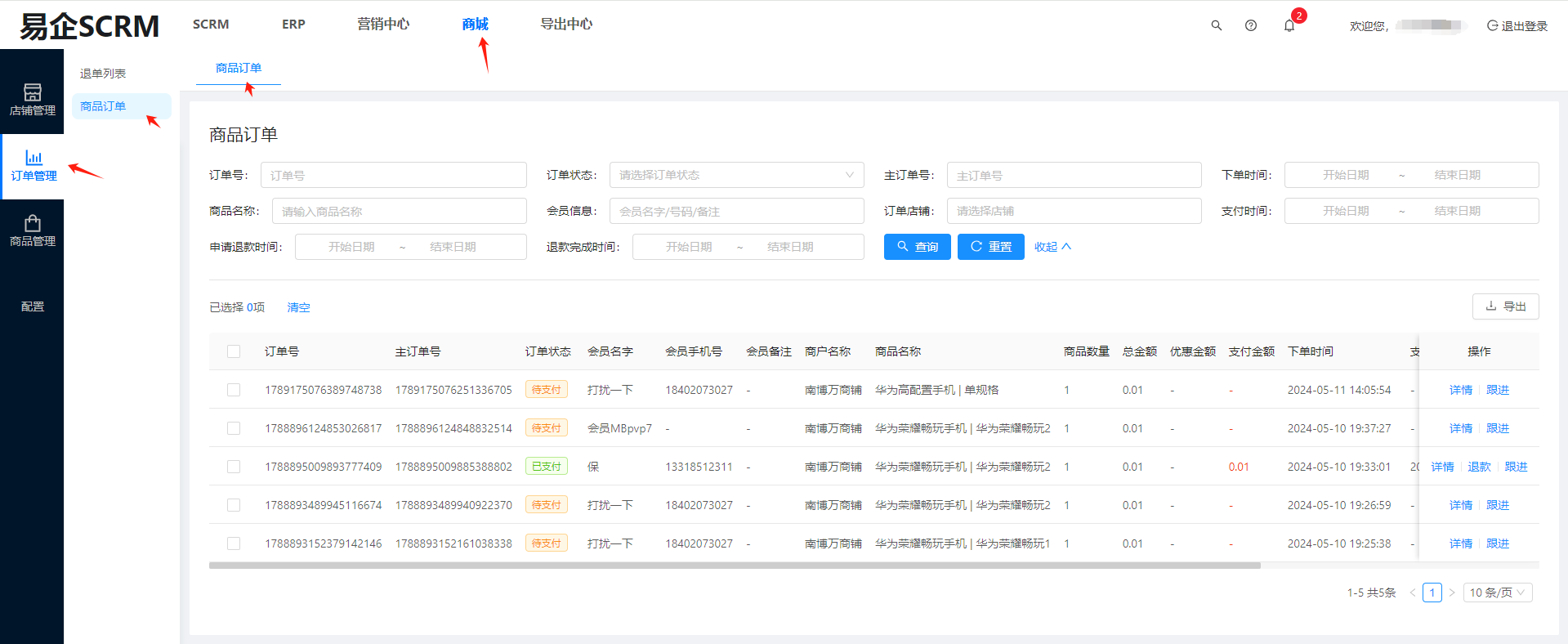Open 店铺管理 in the sidebar
This screenshot has height=644, width=1568.
click(x=33, y=100)
